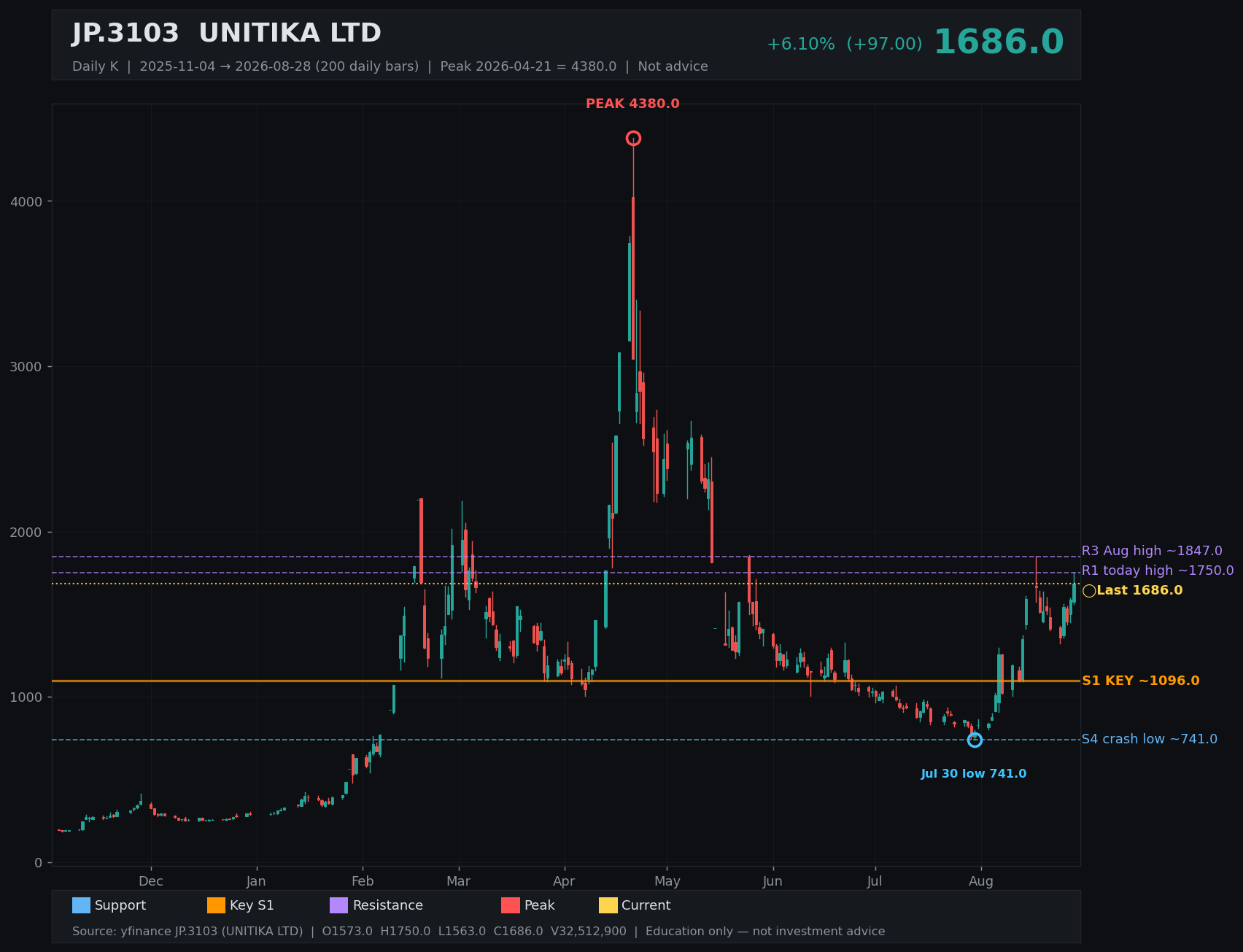This screenshot has height=952, width=1243.
Task: Click the 'R3 Aug high ~1847.0' label
Action: click(x=1152, y=552)
